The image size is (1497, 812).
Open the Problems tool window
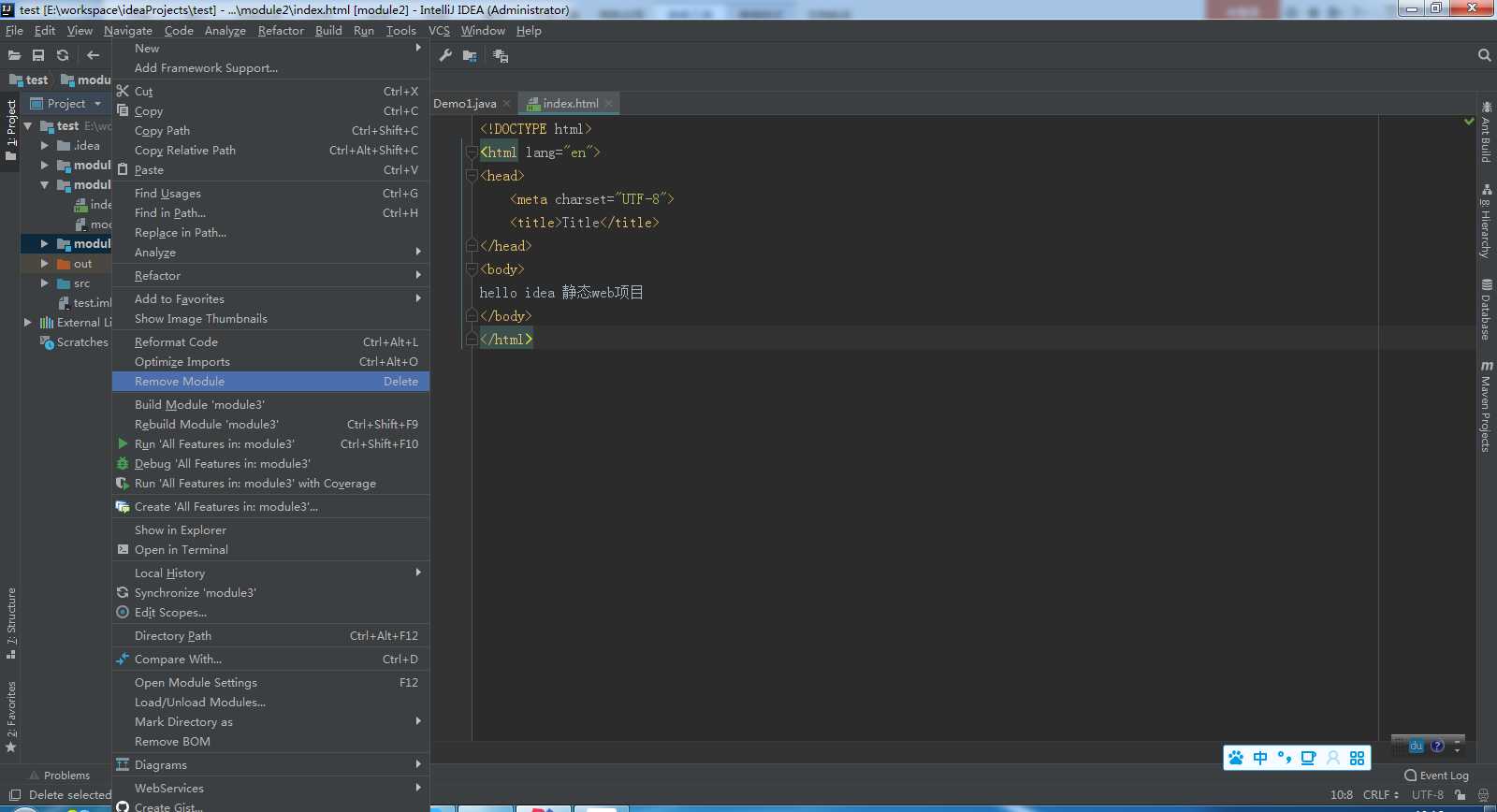[59, 776]
